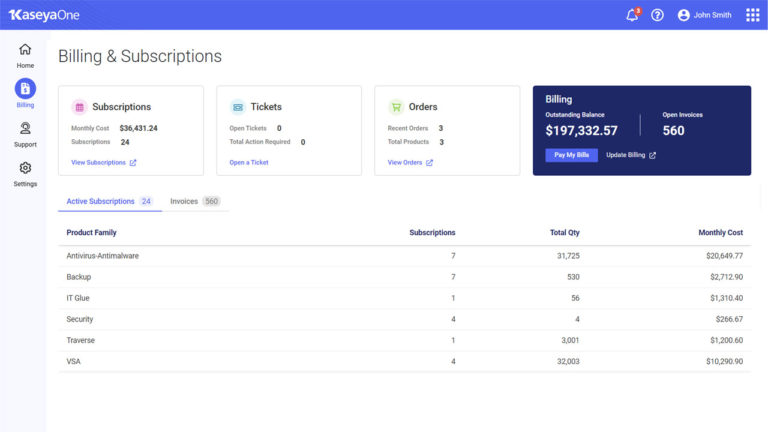
Task: Switch to the Active Subscriptions tab
Action: click(x=110, y=201)
